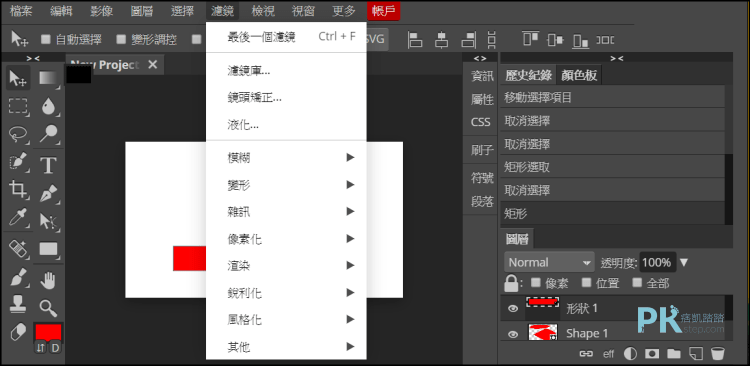Align right edges in options bar
The image size is (750, 366).
[x=468, y=39]
